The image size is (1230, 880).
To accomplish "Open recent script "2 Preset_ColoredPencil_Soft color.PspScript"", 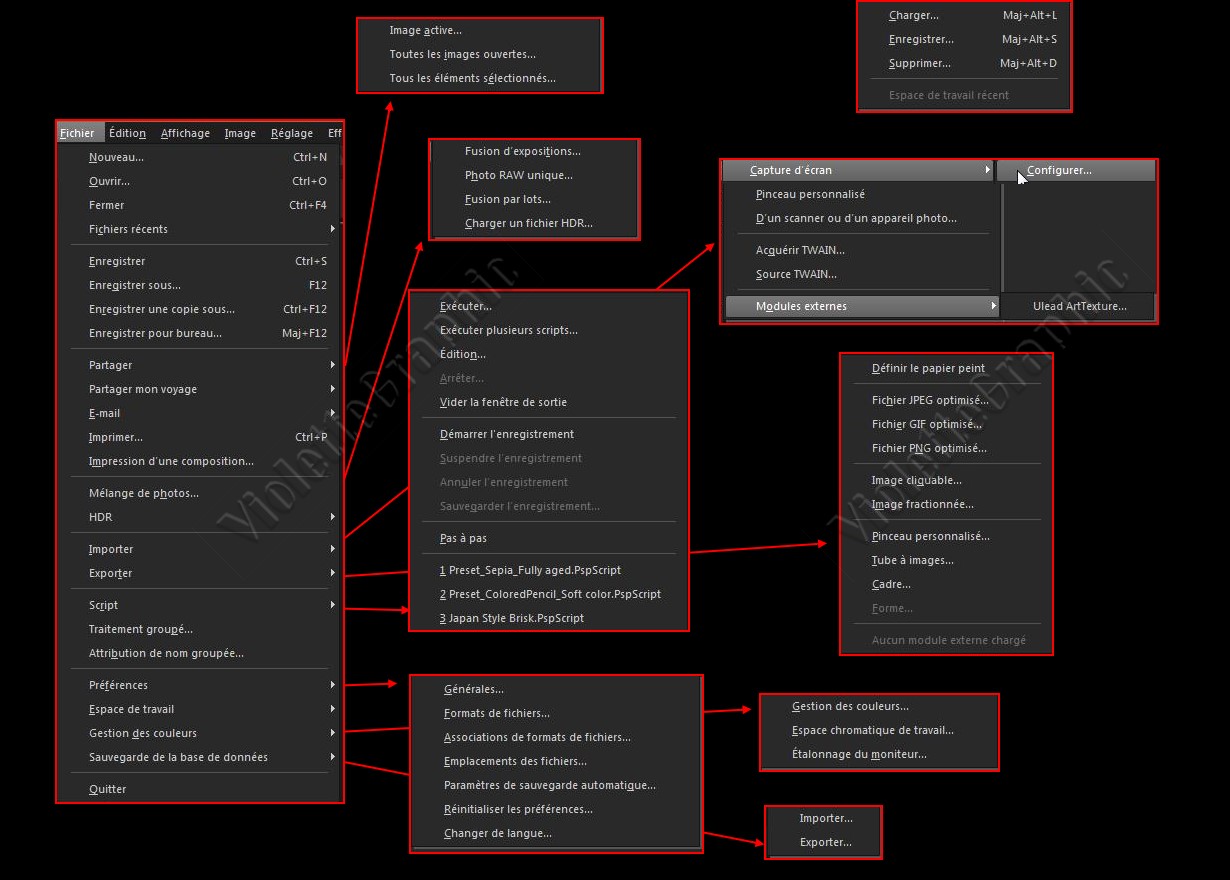I will [x=550, y=594].
